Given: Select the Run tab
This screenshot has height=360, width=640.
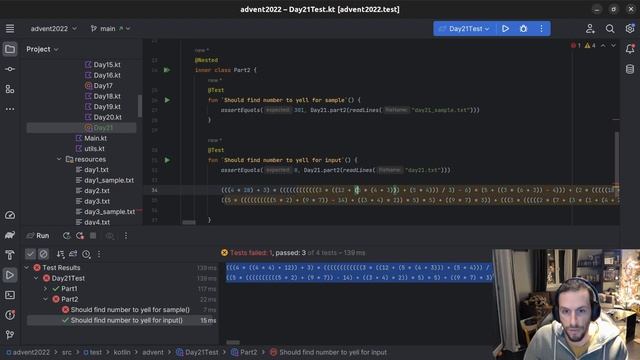Looking at the screenshot, I should (38, 236).
